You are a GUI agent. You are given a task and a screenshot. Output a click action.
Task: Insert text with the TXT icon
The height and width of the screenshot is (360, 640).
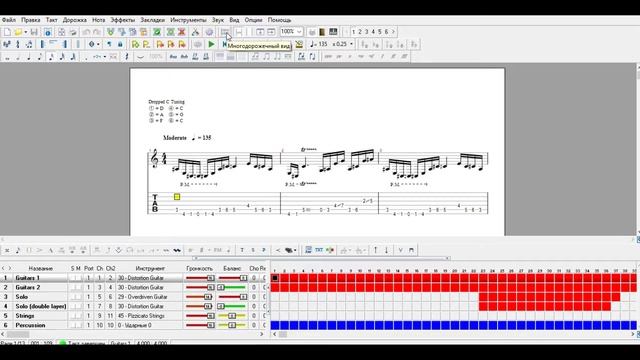coord(319,250)
